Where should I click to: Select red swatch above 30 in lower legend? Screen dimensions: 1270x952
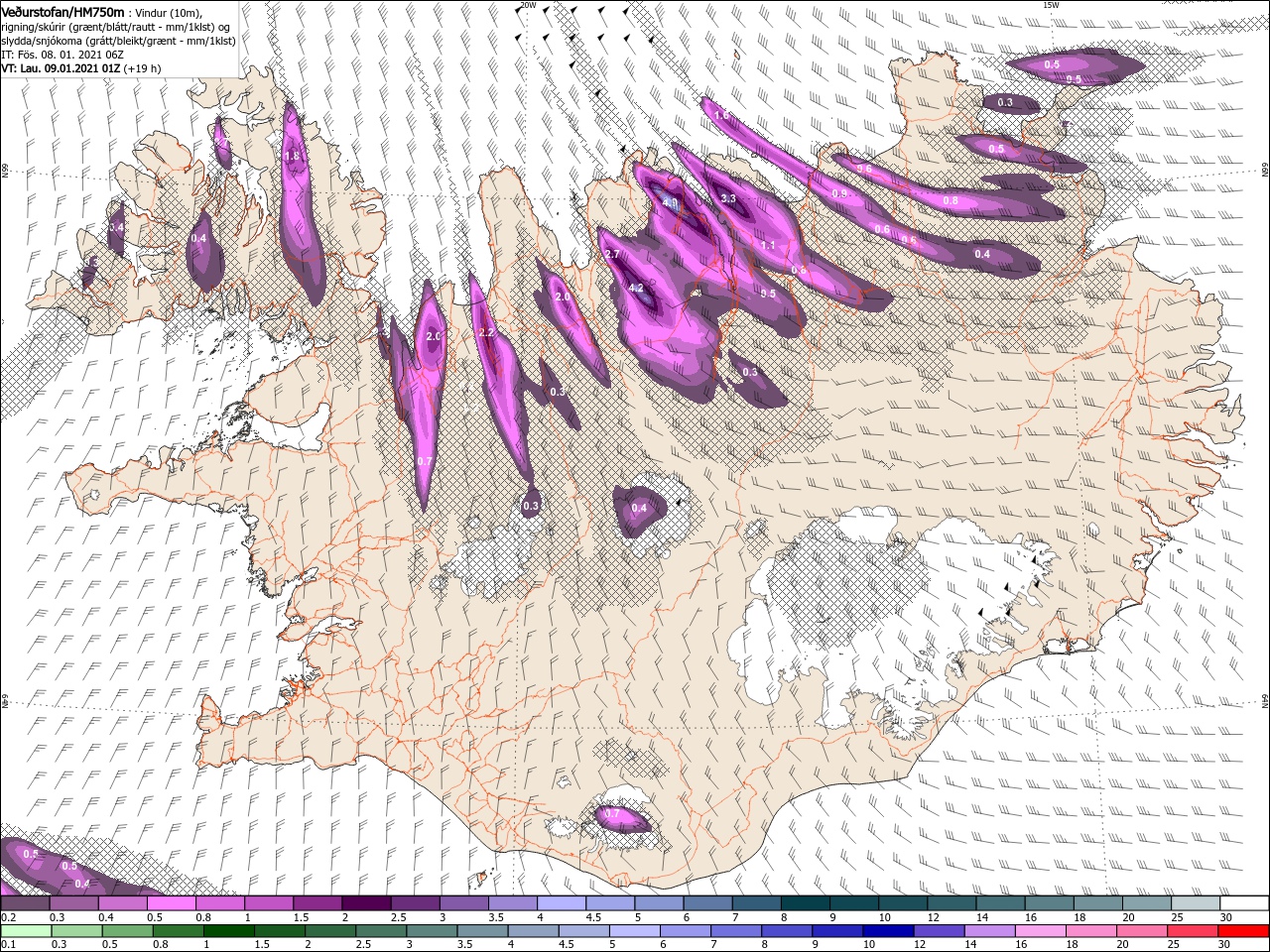pos(1243,931)
